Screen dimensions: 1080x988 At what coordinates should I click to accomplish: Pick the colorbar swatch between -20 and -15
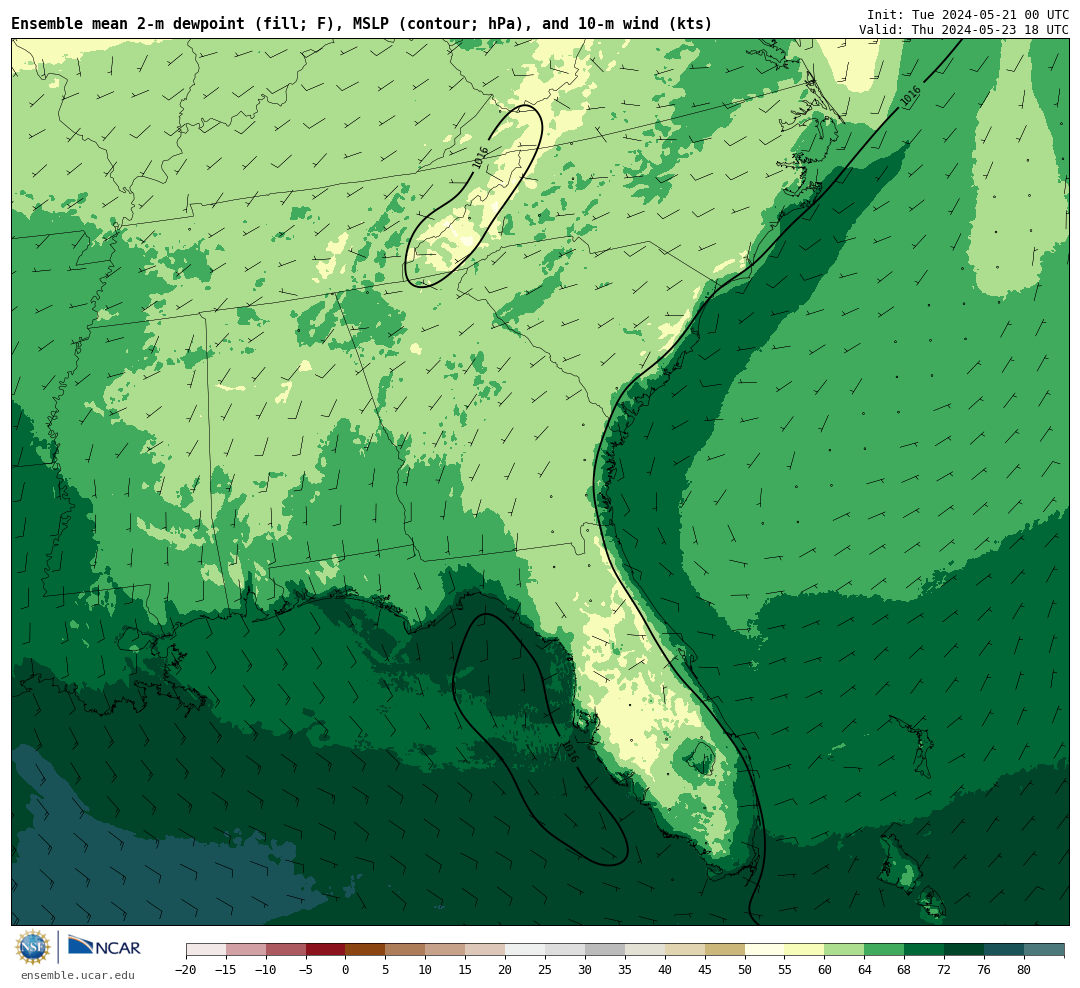[206, 950]
